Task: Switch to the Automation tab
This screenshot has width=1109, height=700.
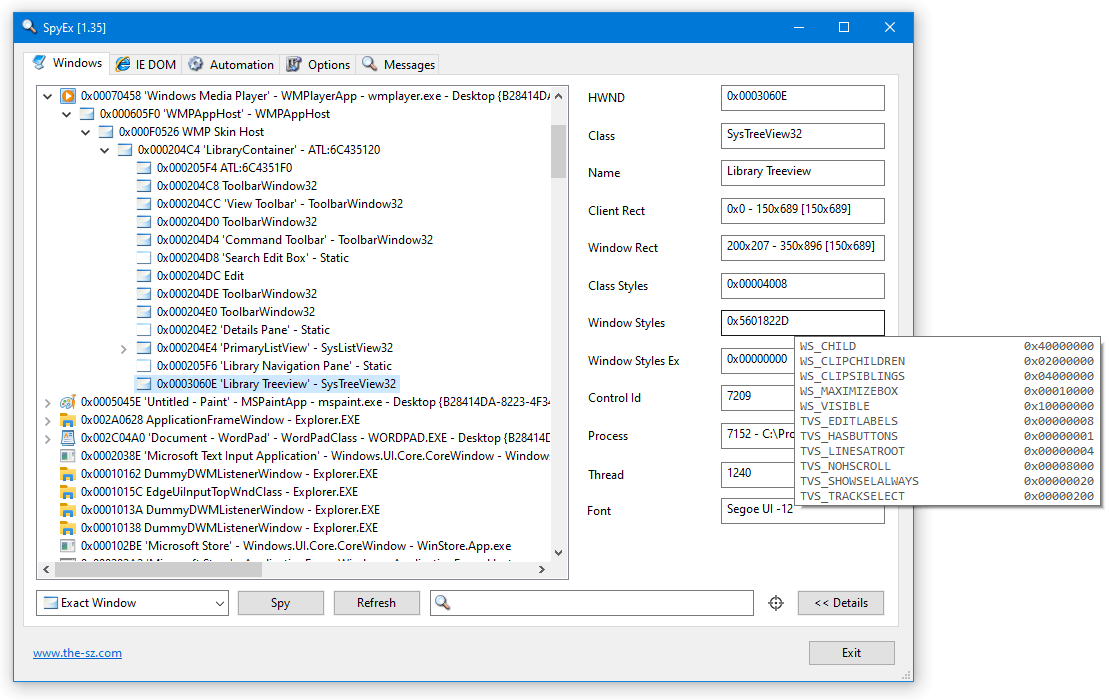Action: (x=230, y=64)
